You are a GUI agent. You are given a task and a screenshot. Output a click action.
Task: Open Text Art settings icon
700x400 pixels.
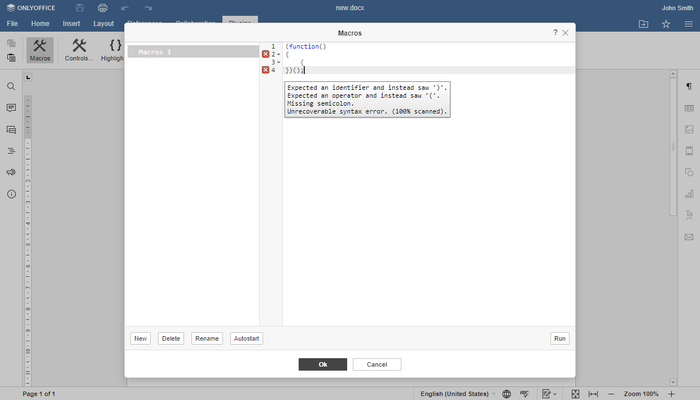pyautogui.click(x=689, y=215)
